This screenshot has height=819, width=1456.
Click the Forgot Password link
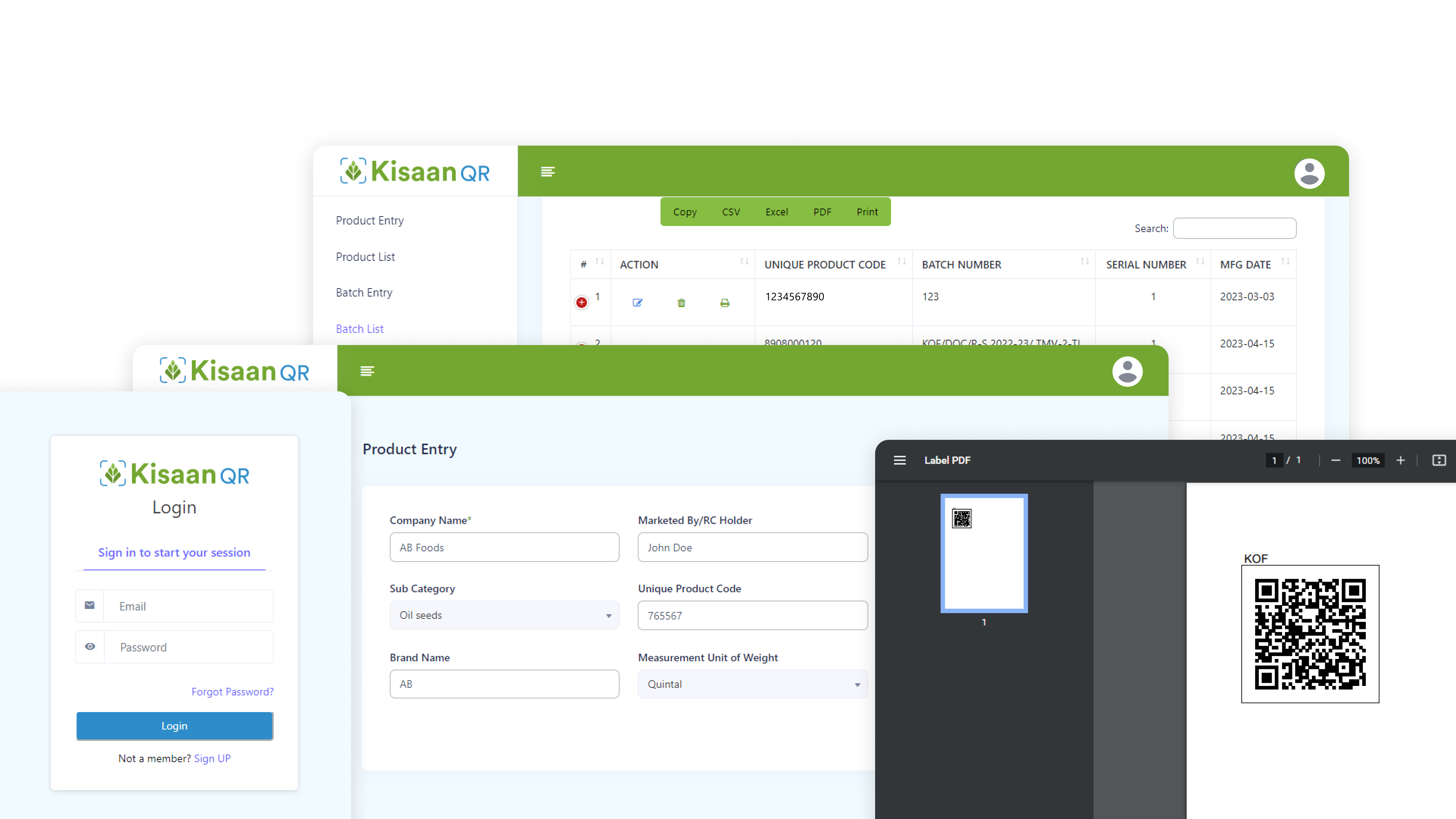point(232,692)
